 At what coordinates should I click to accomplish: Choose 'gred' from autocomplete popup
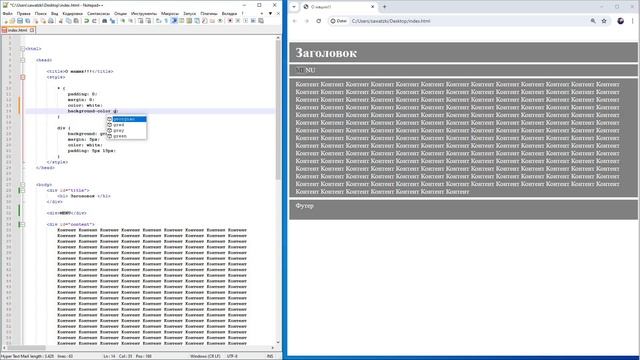[119, 125]
